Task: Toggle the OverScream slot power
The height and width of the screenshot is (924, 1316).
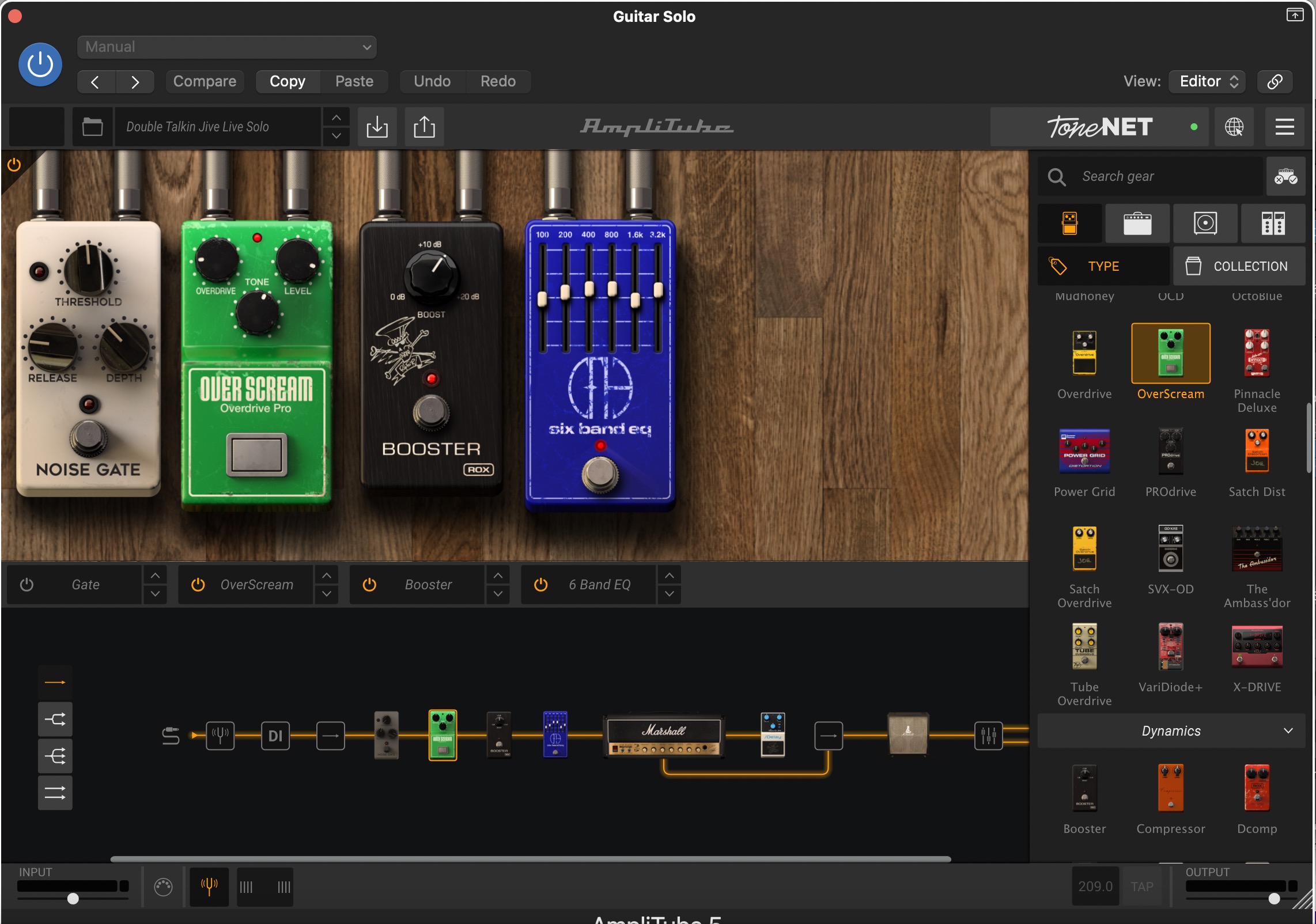Action: coord(198,585)
